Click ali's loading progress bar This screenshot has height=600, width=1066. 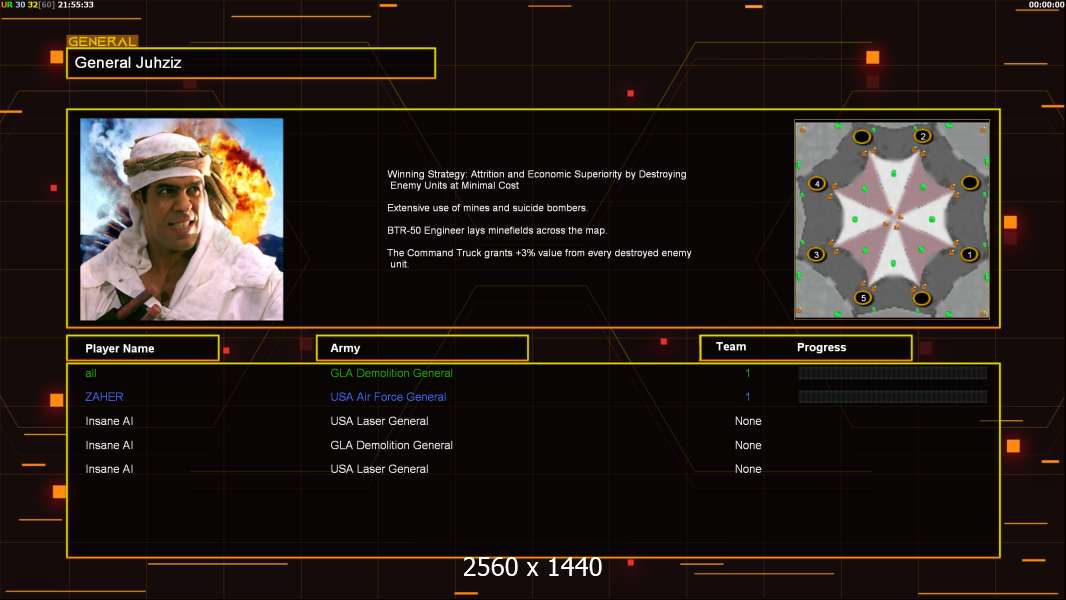[x=892, y=373]
